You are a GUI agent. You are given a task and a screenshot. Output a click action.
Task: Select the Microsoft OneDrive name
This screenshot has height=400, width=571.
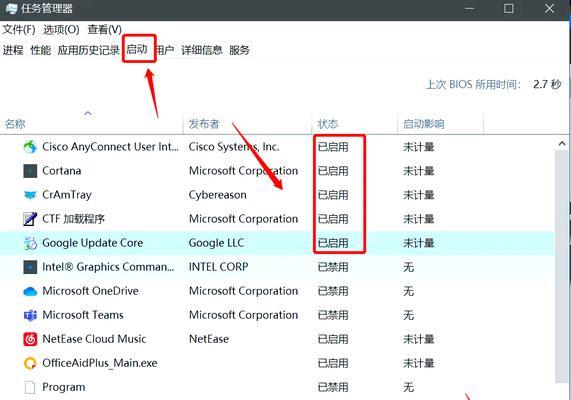click(90, 291)
